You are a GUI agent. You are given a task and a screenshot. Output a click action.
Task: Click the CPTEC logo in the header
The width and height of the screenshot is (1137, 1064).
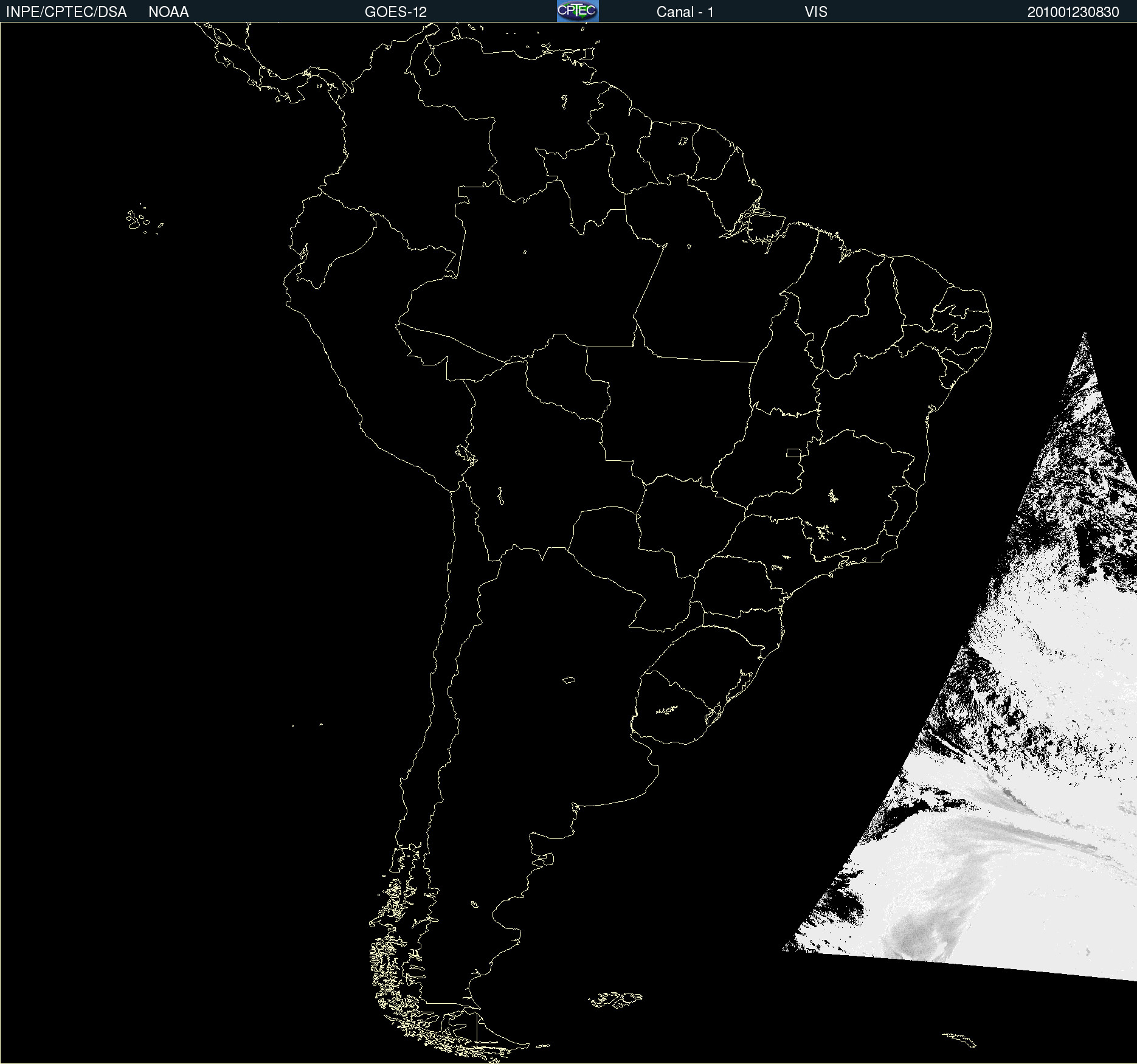click(578, 11)
